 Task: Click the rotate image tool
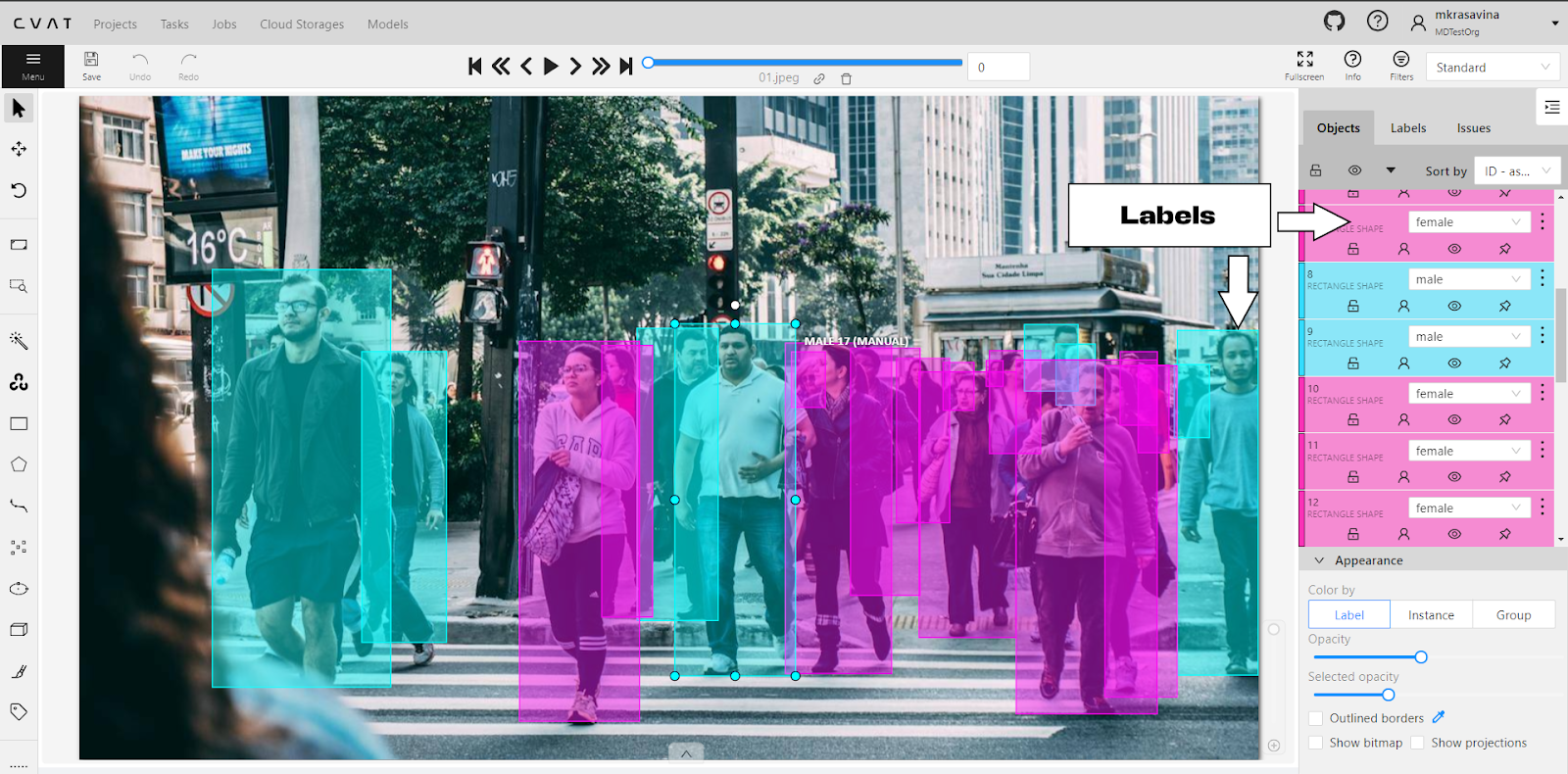(19, 190)
